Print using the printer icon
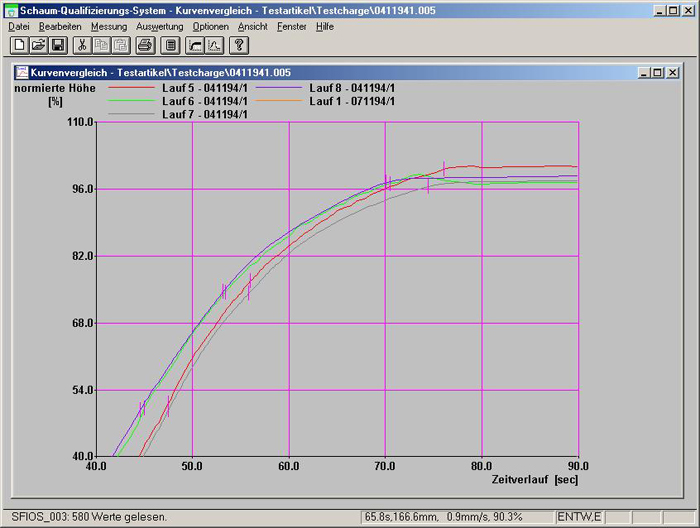Viewport: 700px width, 528px height. [146, 45]
